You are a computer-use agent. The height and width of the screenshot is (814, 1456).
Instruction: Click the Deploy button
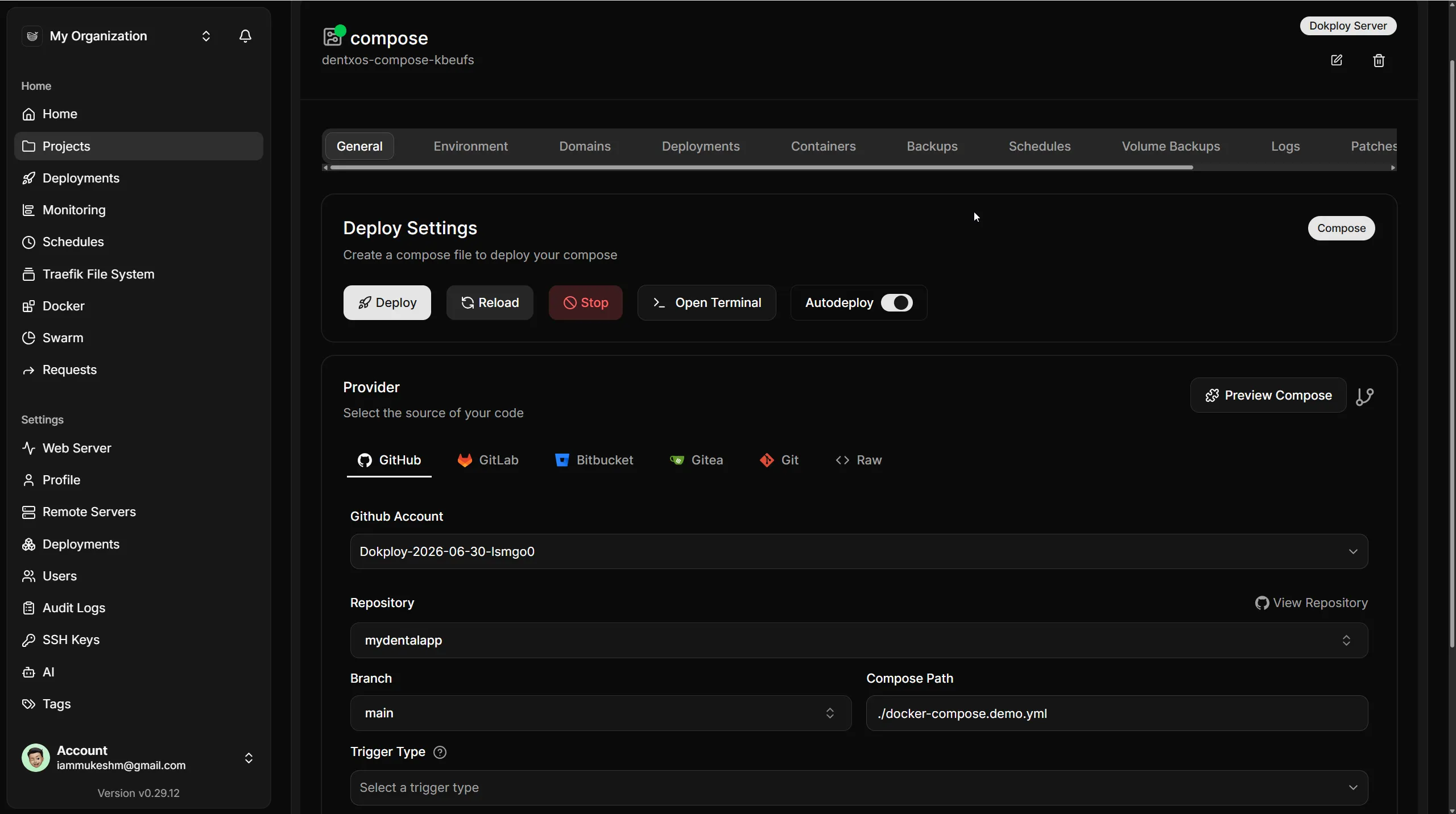387,302
